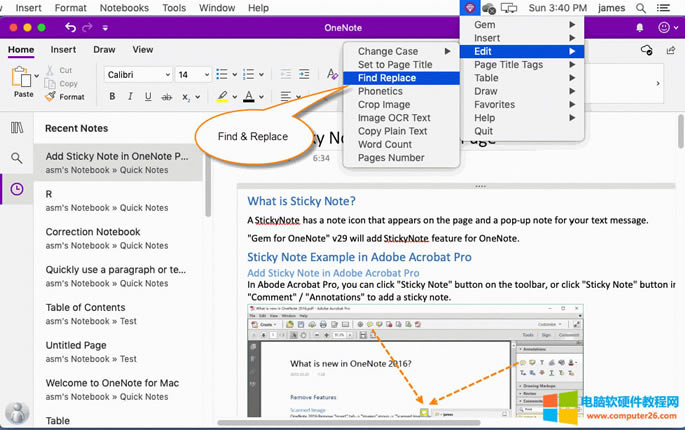Open the notebooks library sidebar icon
Screen dimensions: 685x430
pyautogui.click(x=17, y=128)
